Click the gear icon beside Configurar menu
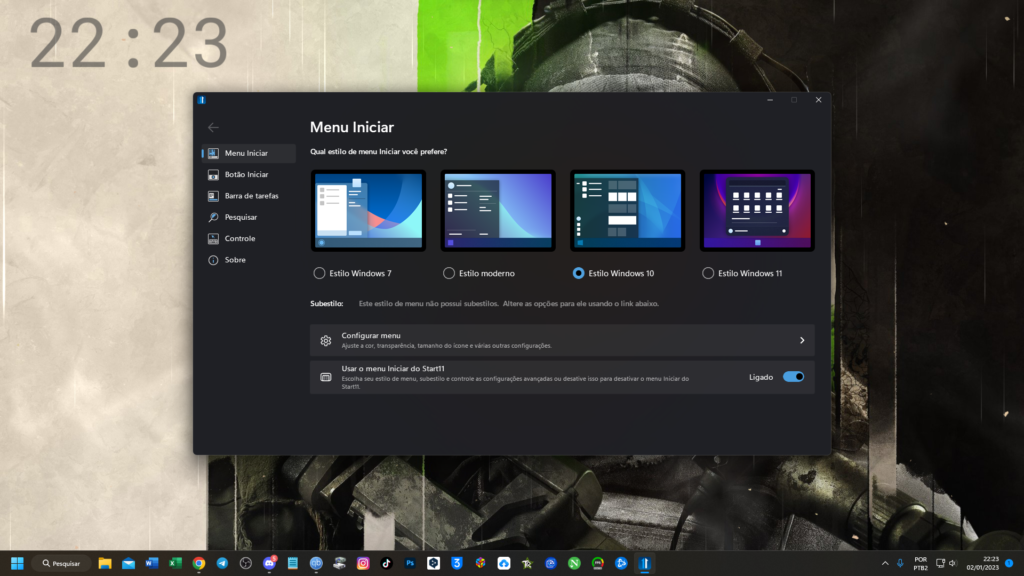The height and width of the screenshot is (576, 1024). (326, 340)
